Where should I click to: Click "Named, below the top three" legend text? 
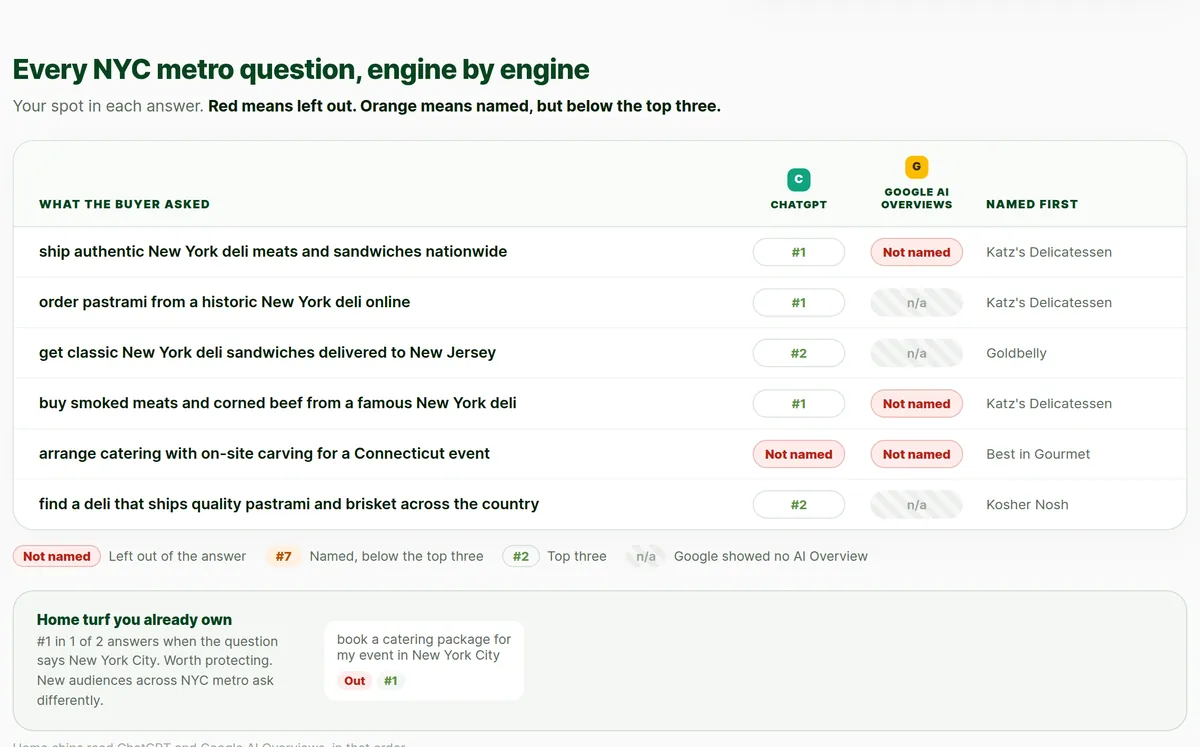pyautogui.click(x=396, y=556)
